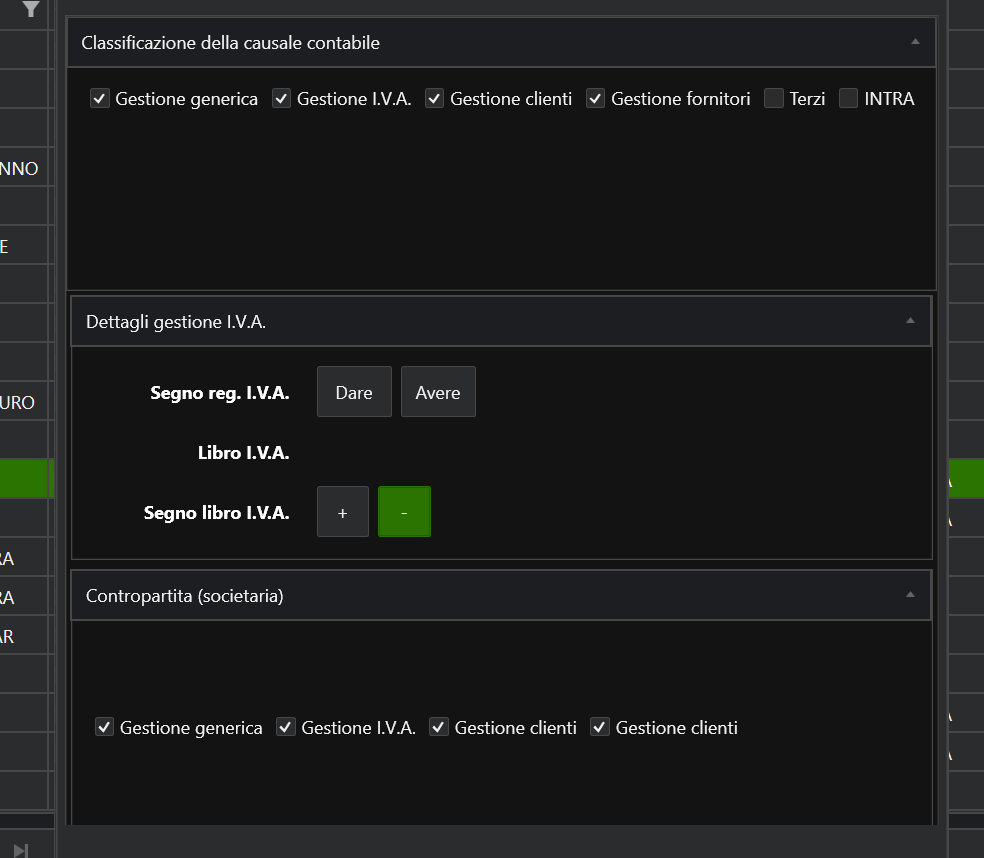Uncheck Gestione I.V.A. under Classificazione

click(x=281, y=99)
